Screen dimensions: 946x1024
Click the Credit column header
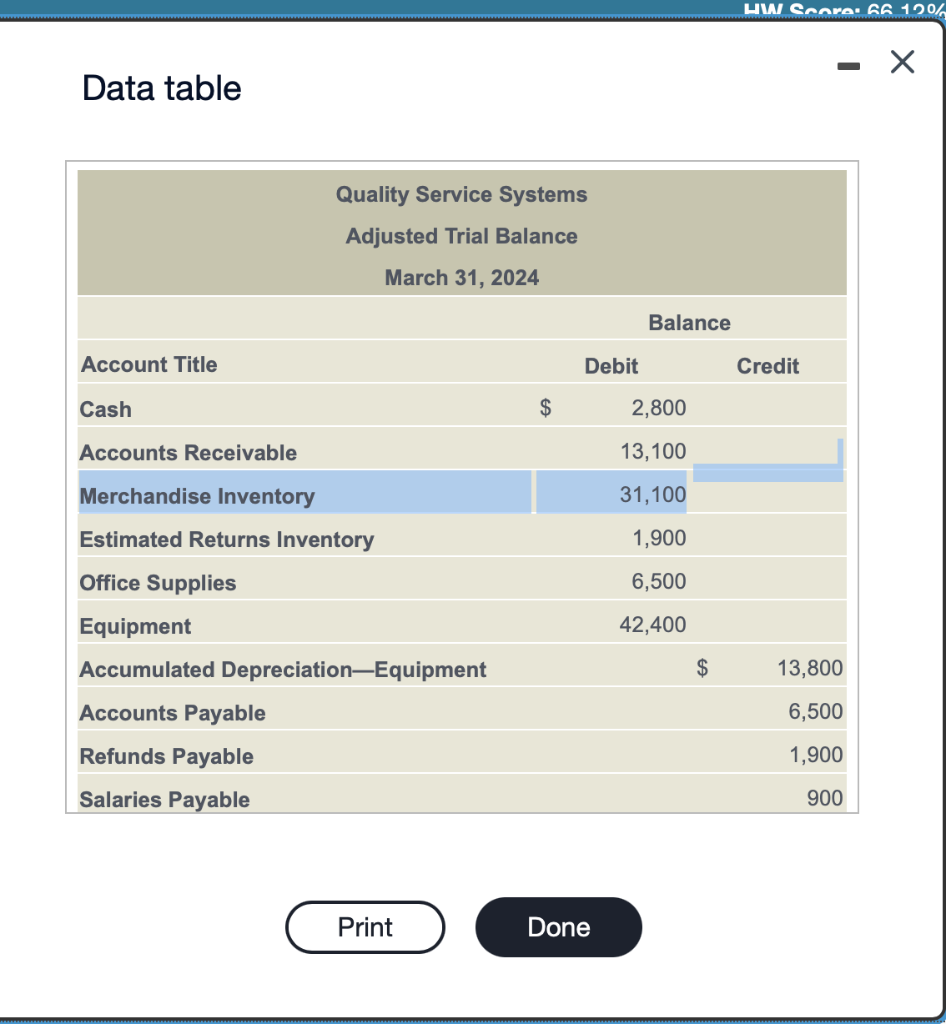pos(768,365)
